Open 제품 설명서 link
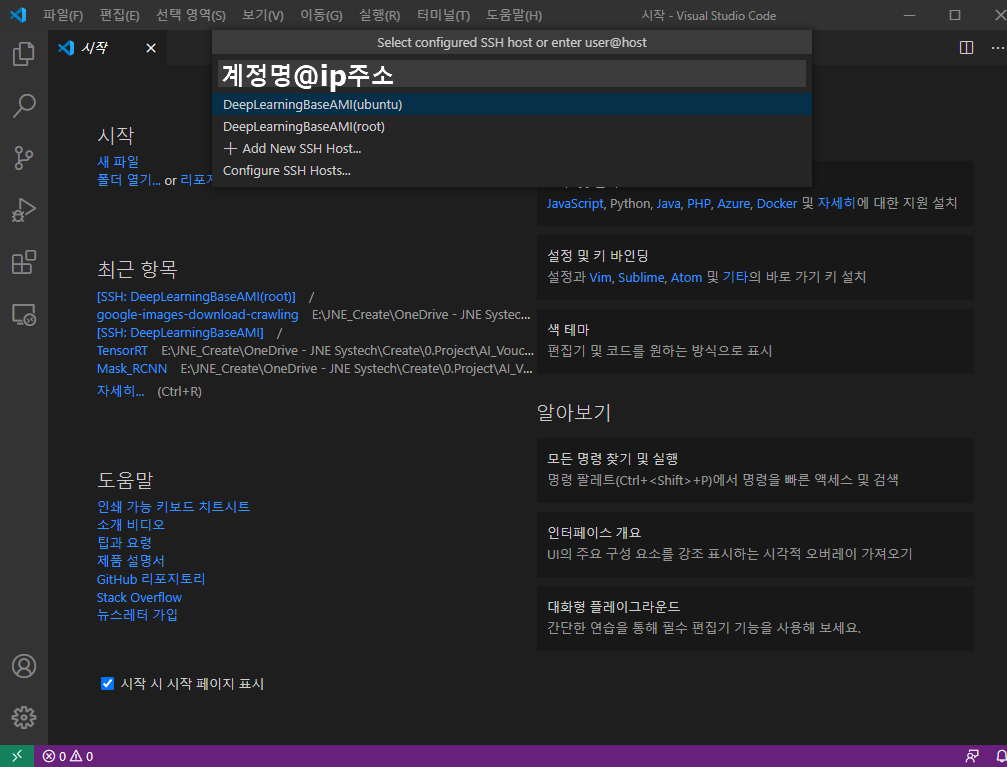 point(131,560)
